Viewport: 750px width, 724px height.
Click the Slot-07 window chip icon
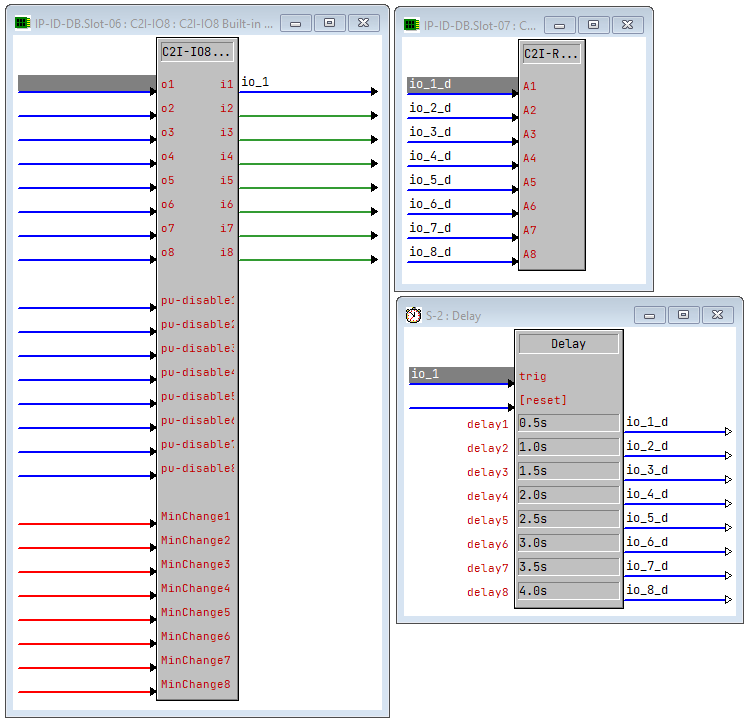pyautogui.click(x=411, y=25)
